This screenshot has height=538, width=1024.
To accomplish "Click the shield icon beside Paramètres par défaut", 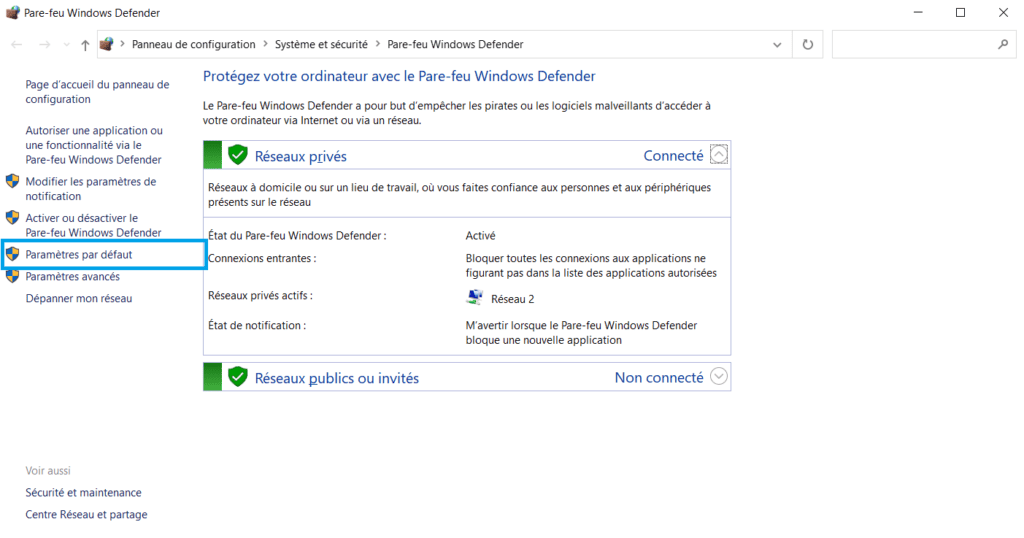I will 12,254.
